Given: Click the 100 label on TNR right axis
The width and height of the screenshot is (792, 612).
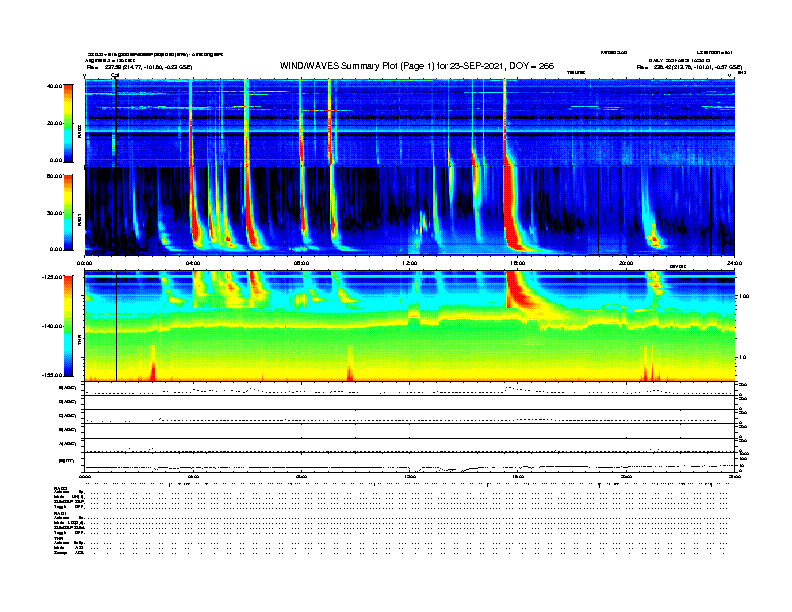Looking at the screenshot, I should [x=744, y=296].
